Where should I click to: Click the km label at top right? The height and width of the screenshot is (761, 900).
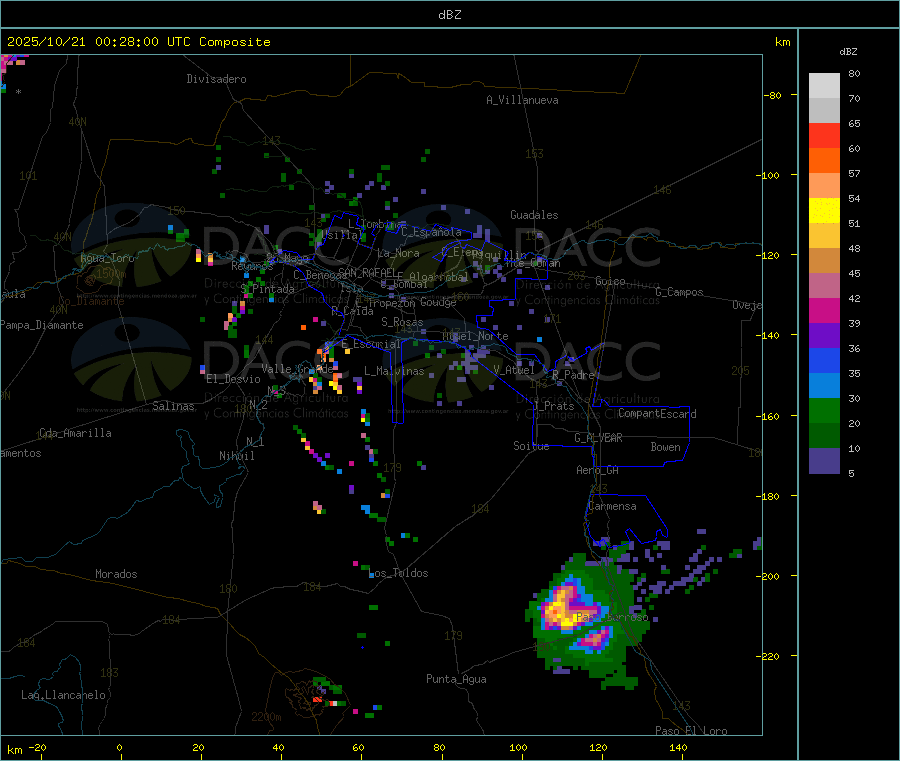click(x=782, y=42)
